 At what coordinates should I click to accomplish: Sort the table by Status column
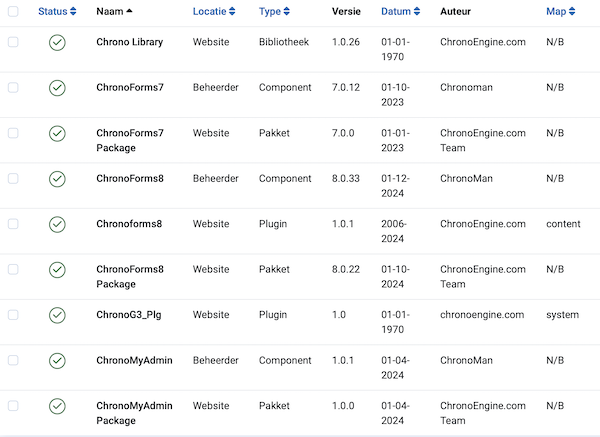[57, 11]
